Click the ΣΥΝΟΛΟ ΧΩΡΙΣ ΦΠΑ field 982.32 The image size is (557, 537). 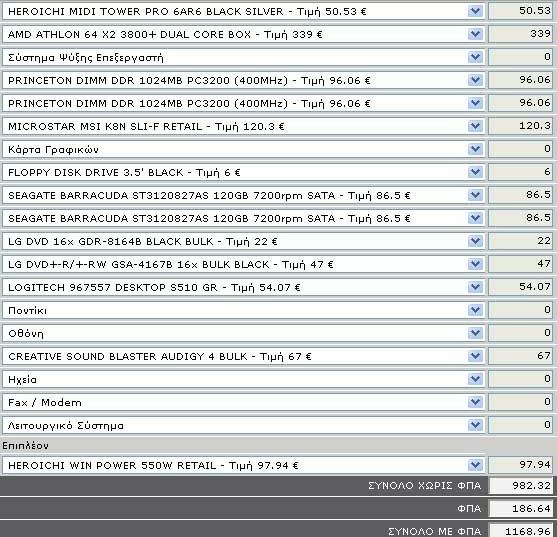(x=520, y=486)
